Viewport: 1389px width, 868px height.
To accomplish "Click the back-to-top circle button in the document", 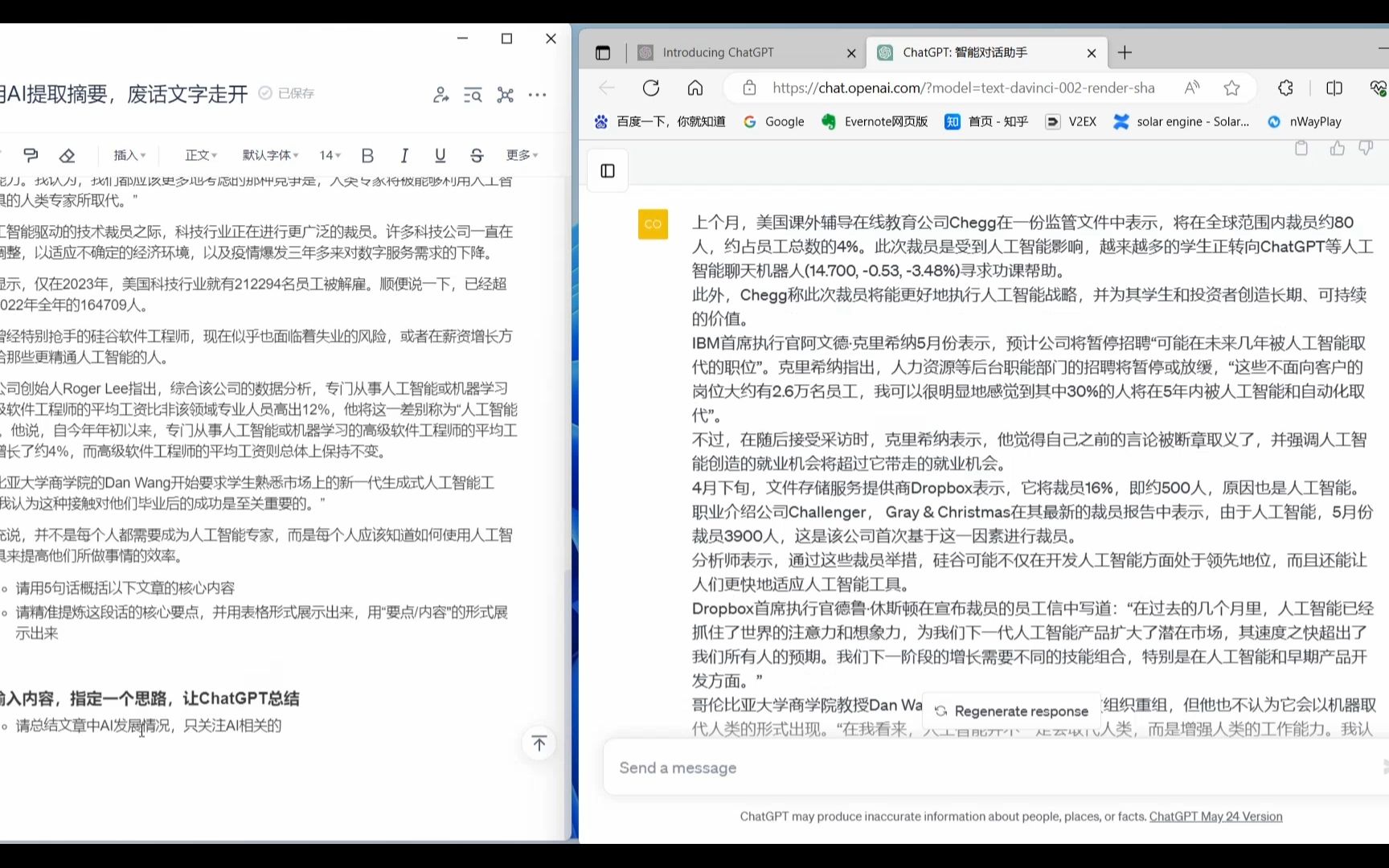I will (x=539, y=743).
